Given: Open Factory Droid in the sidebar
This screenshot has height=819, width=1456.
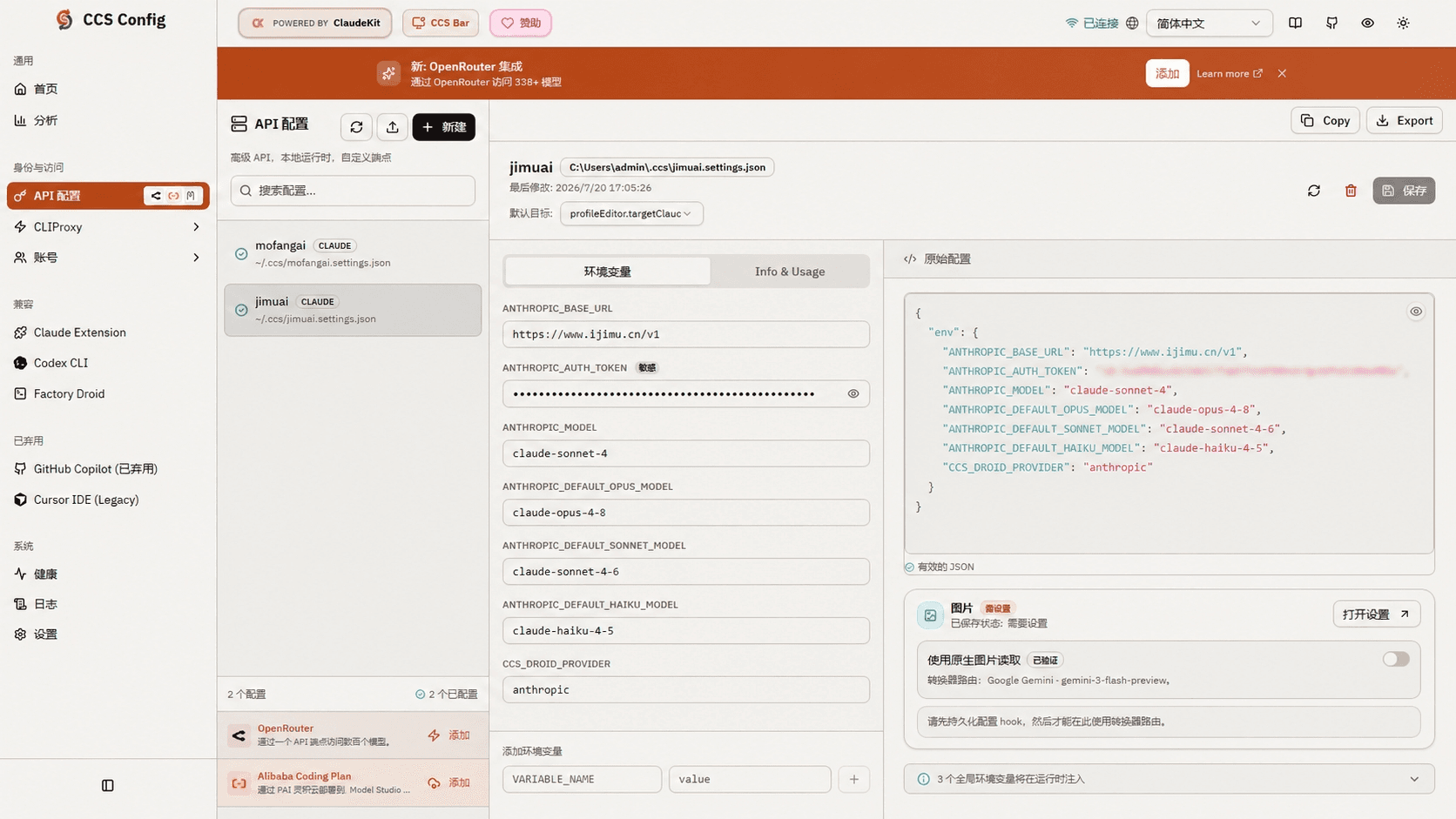Looking at the screenshot, I should [x=108, y=393].
